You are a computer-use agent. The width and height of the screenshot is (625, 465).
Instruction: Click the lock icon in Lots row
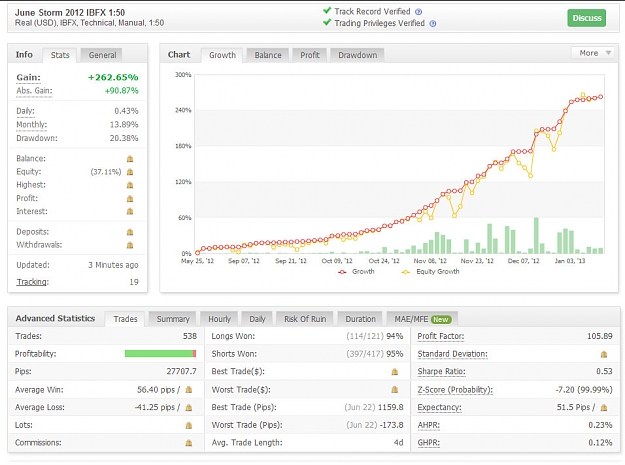pyautogui.click(x=189, y=426)
